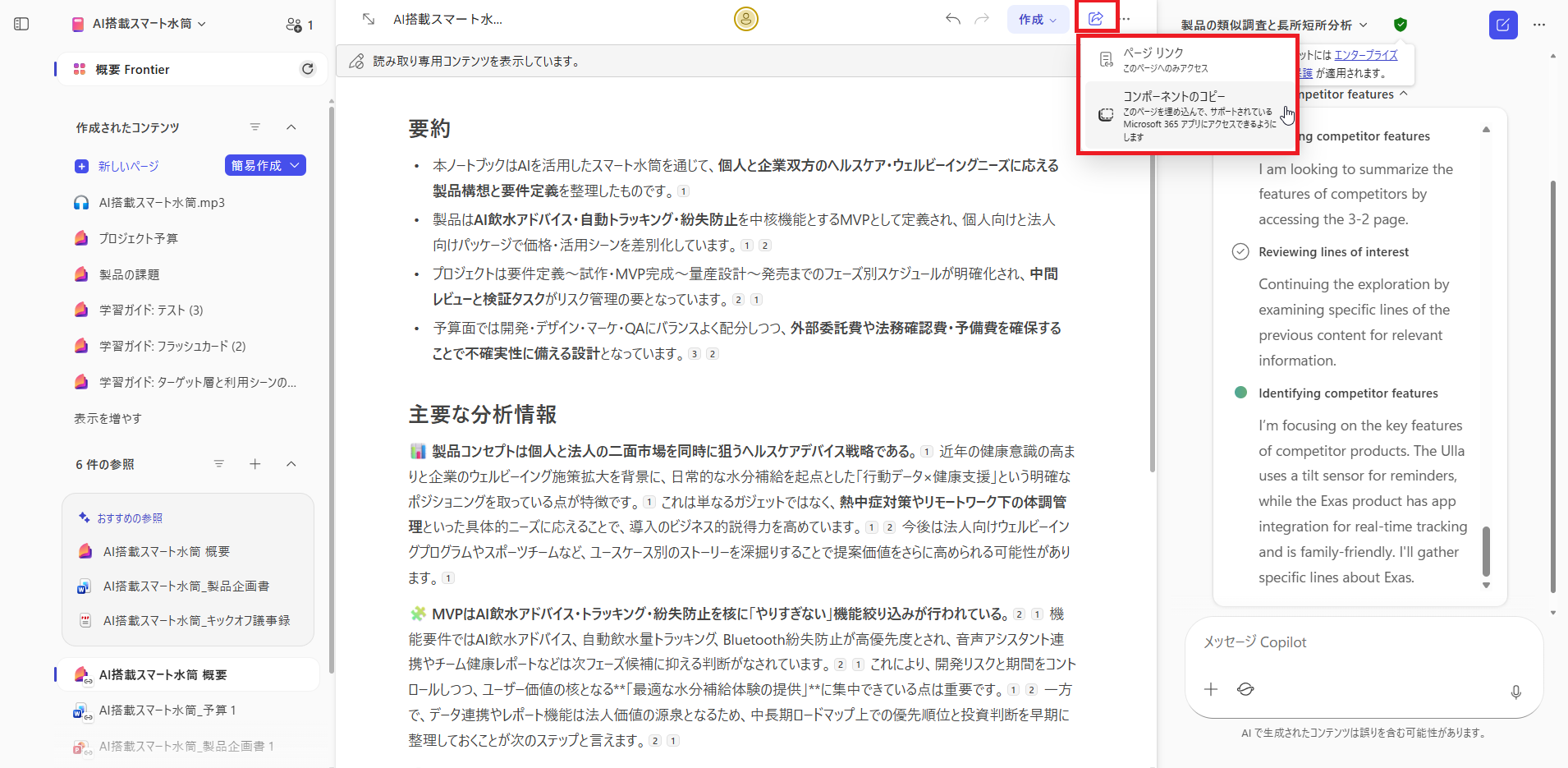Image resolution: width=1568 pixels, height=768 pixels.
Task: Refresh the 概要 Frontier summary
Action: (308, 69)
